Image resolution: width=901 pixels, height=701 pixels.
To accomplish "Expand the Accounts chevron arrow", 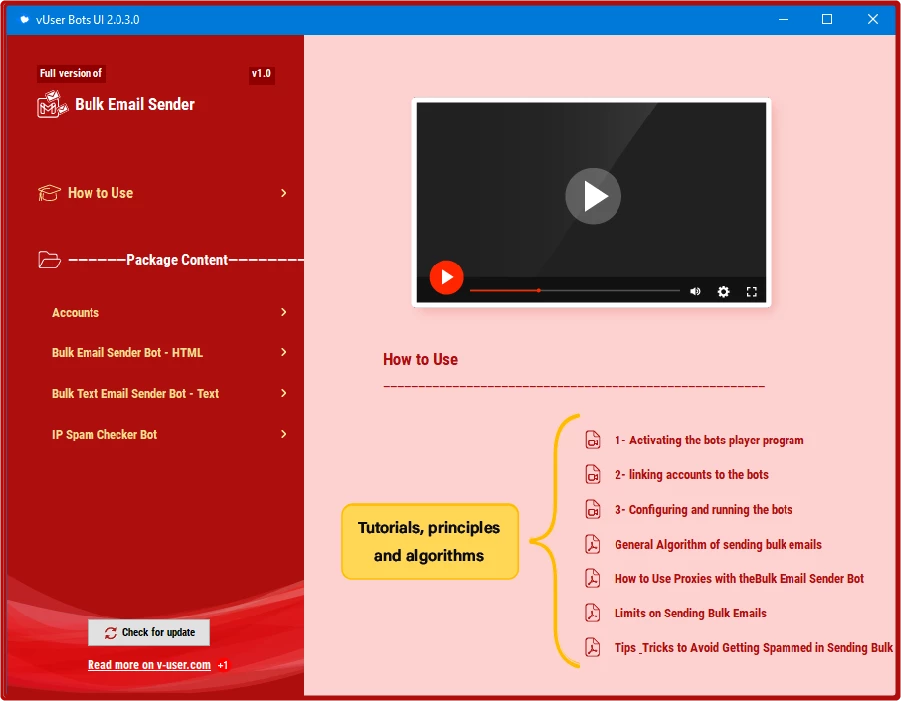I will coord(283,312).
